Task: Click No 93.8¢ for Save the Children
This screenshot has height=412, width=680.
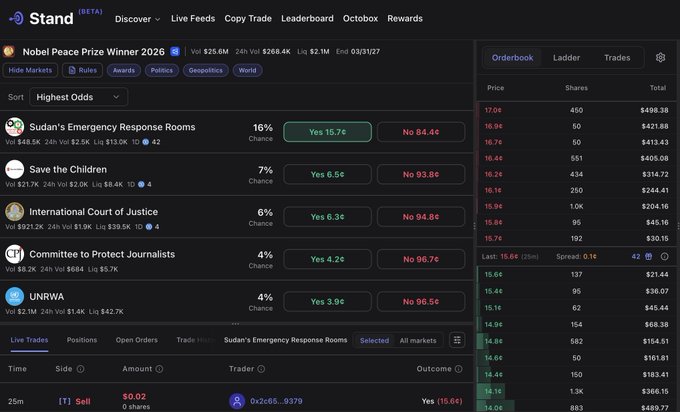Action: (421, 174)
